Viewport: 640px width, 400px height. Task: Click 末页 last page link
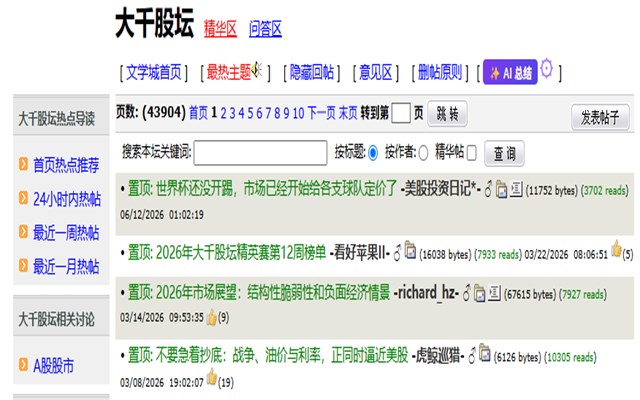tap(348, 113)
